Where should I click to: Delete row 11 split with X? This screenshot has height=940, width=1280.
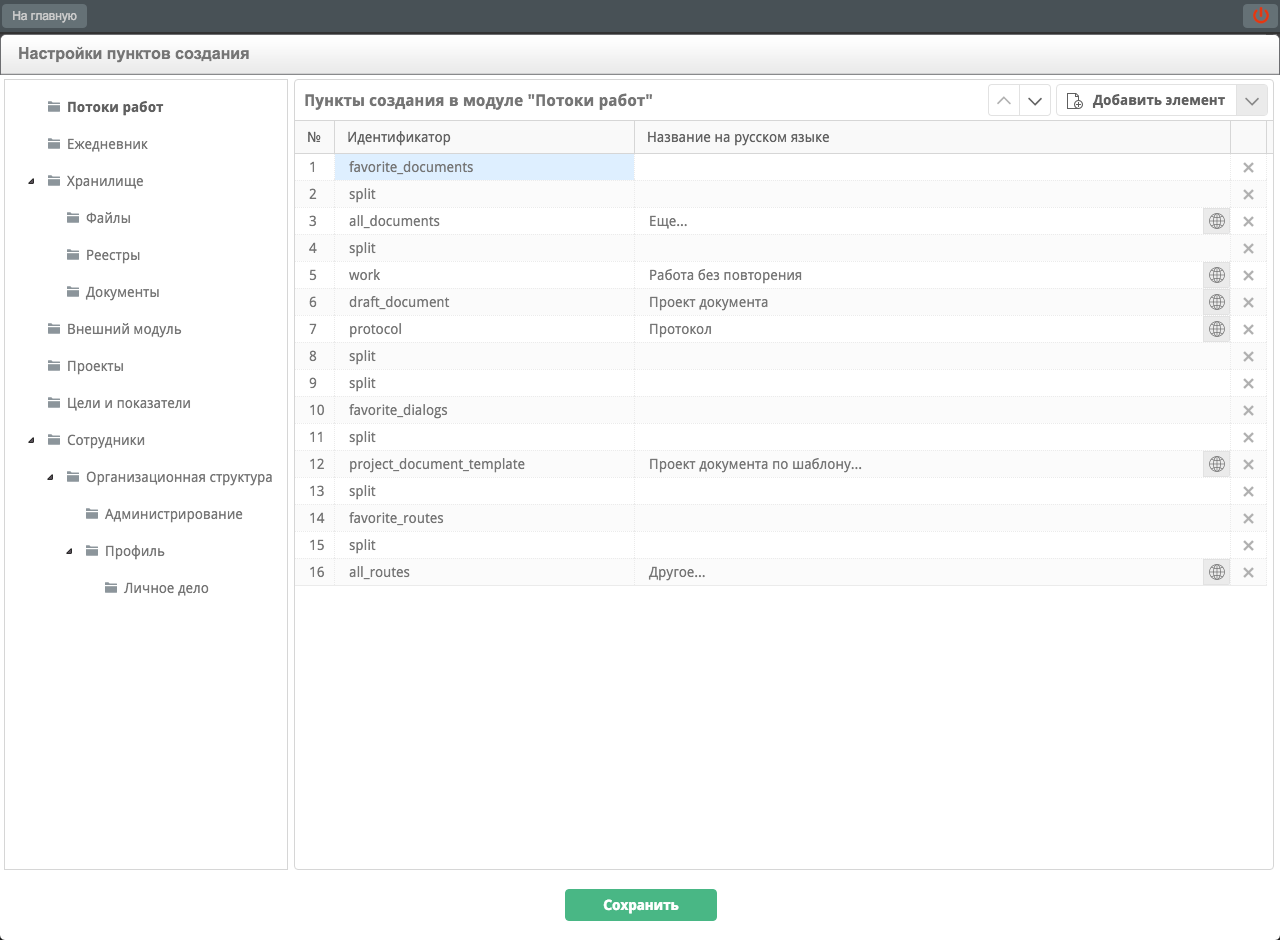(1248, 438)
